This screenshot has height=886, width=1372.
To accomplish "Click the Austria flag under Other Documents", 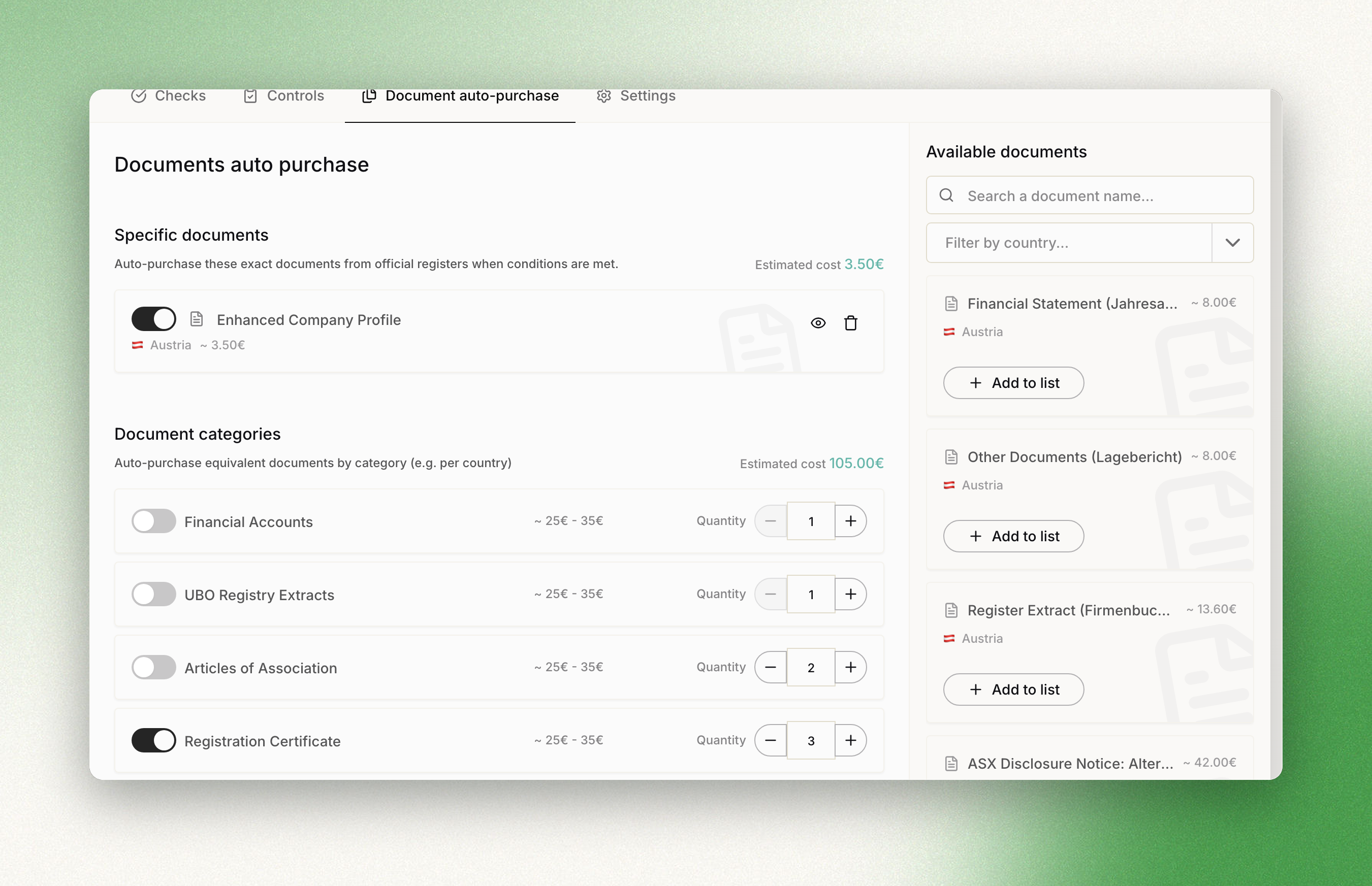I will pyautogui.click(x=949, y=485).
